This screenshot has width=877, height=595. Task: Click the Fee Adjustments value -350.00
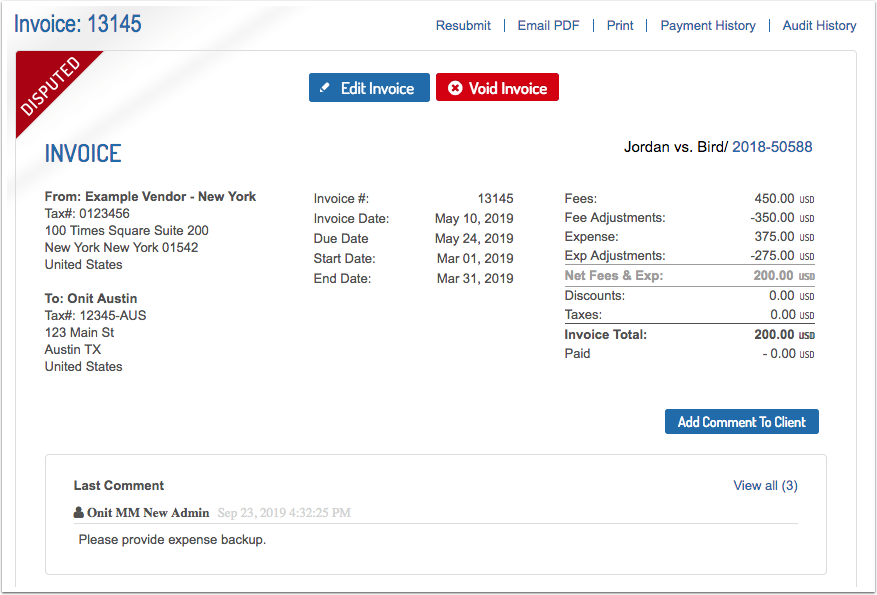772,218
